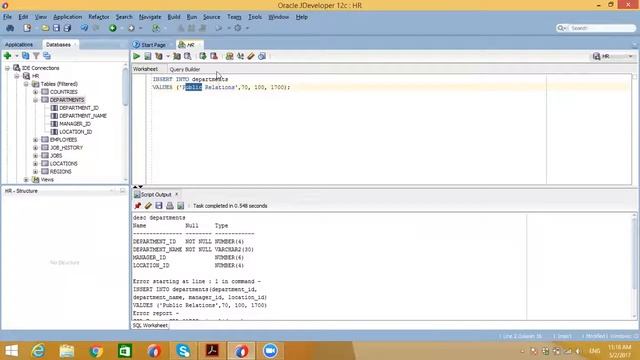This screenshot has height=360, width=640.
Task: Select the LOCATION_ID column in tree
Action: 76,132
